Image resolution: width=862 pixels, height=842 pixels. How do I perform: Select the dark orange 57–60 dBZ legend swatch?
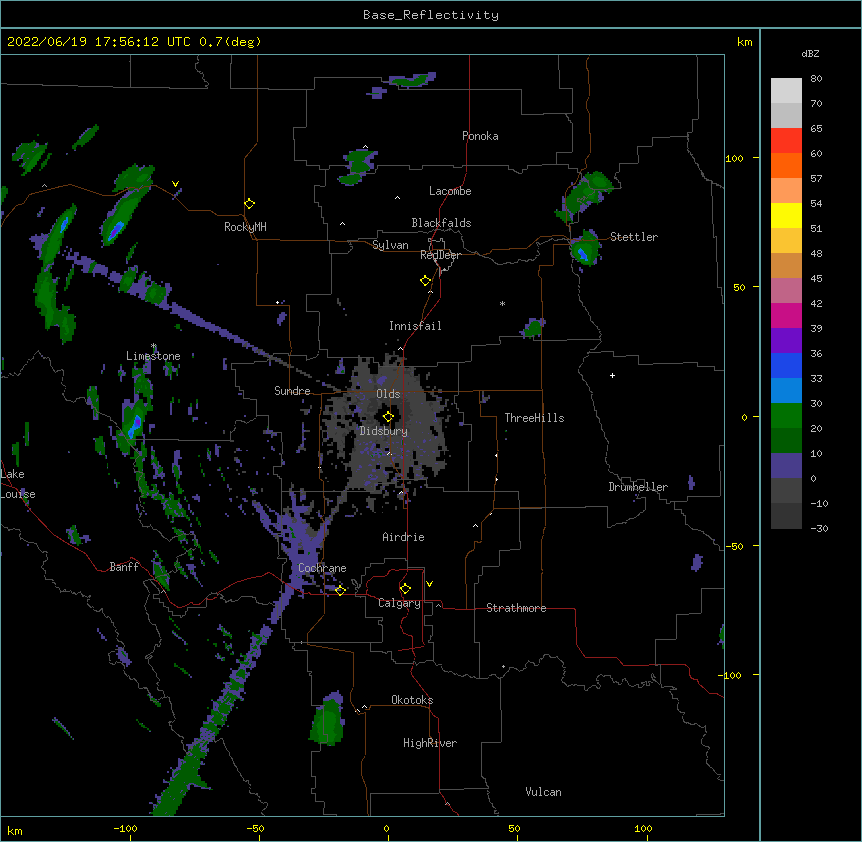click(786, 166)
